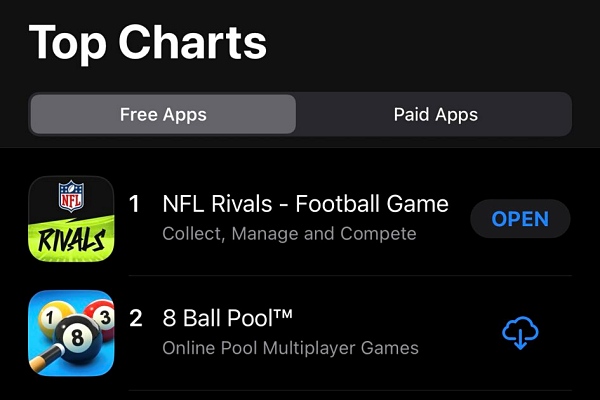The width and height of the screenshot is (600, 400).
Task: Open the NFL Rivals - Football Game title
Action: pyautogui.click(x=305, y=204)
